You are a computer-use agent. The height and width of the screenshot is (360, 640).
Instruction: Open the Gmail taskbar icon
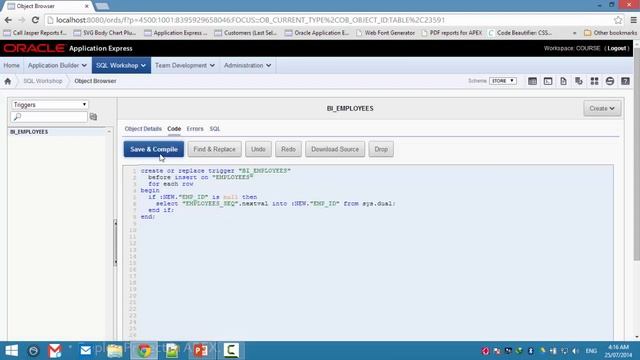point(55,351)
